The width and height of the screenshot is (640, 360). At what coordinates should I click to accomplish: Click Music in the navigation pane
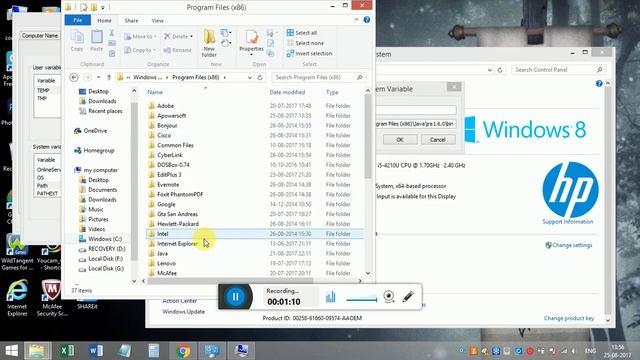click(x=91, y=209)
